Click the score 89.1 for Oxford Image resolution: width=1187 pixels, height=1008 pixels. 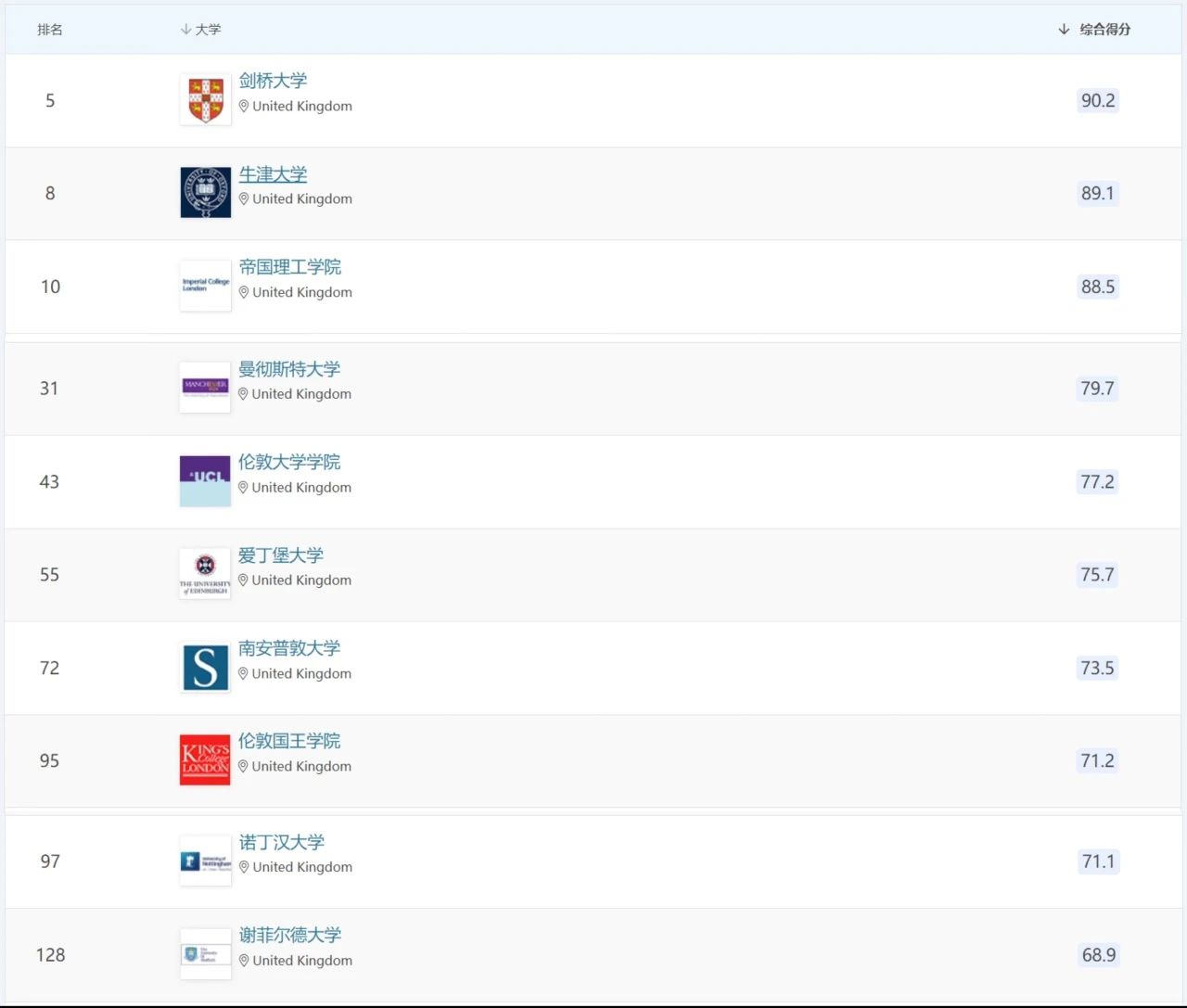pyautogui.click(x=1098, y=193)
